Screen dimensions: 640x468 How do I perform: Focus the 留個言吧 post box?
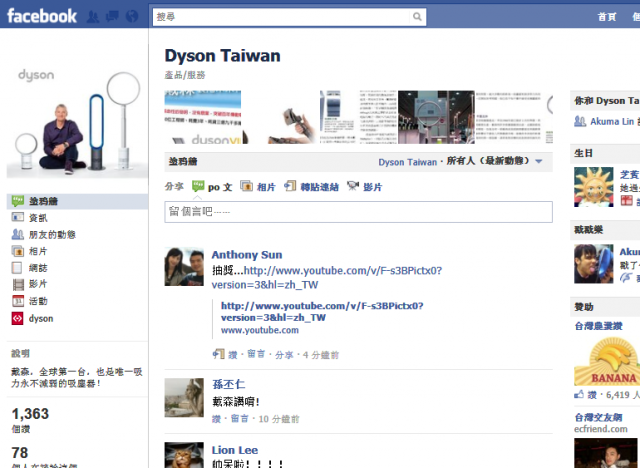(x=358, y=212)
